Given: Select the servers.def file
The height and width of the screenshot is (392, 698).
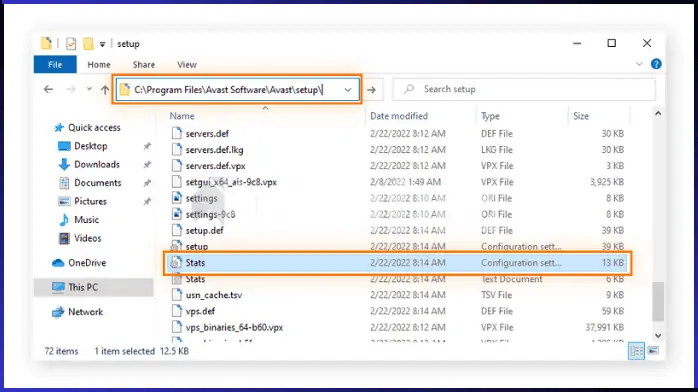Looking at the screenshot, I should [207, 133].
